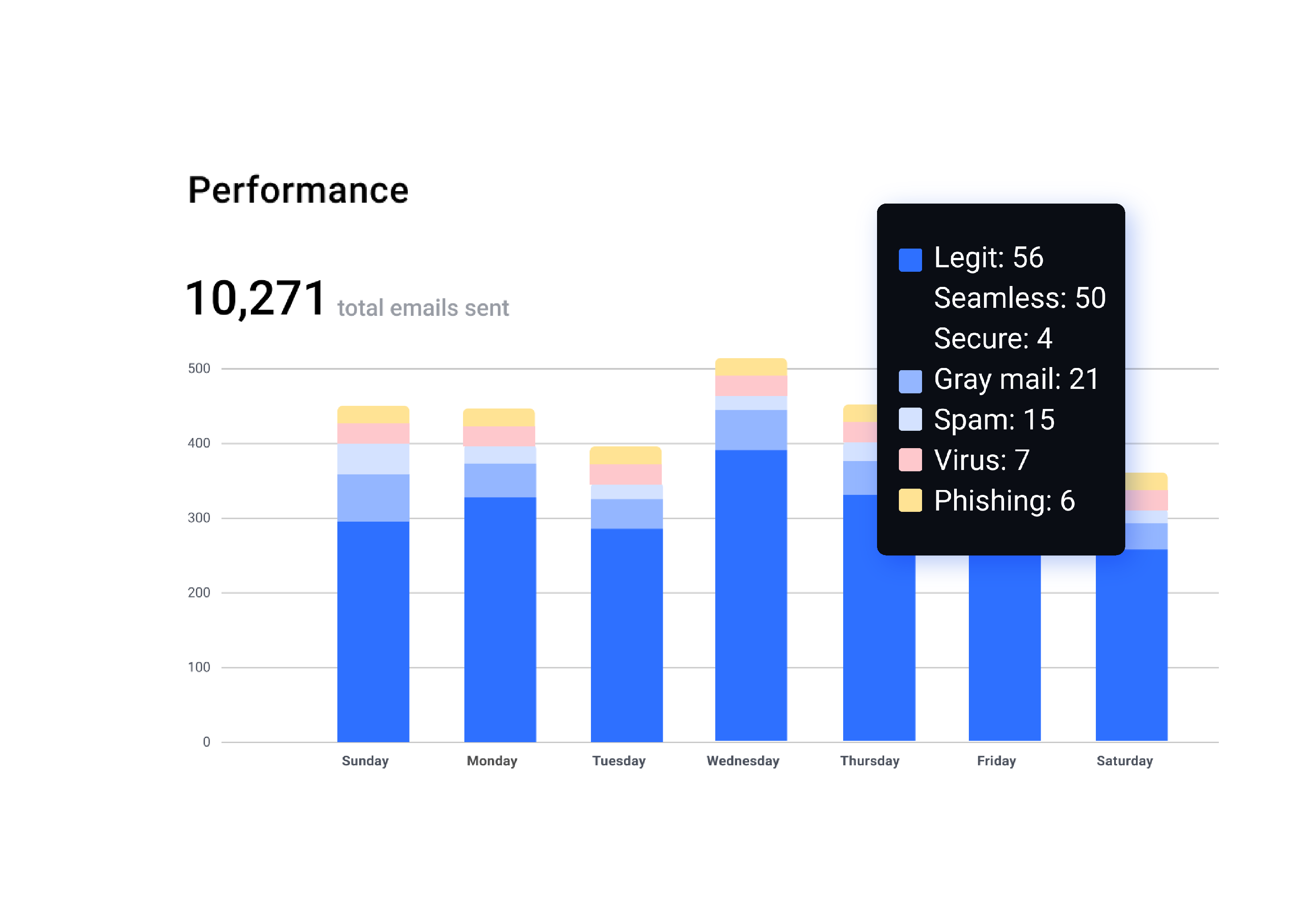Click the Spam legend color swatch
This screenshot has height=919, width=1316.
[x=910, y=419]
